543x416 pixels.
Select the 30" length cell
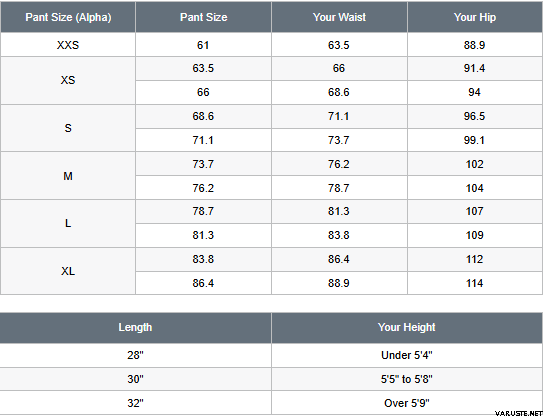tap(135, 379)
